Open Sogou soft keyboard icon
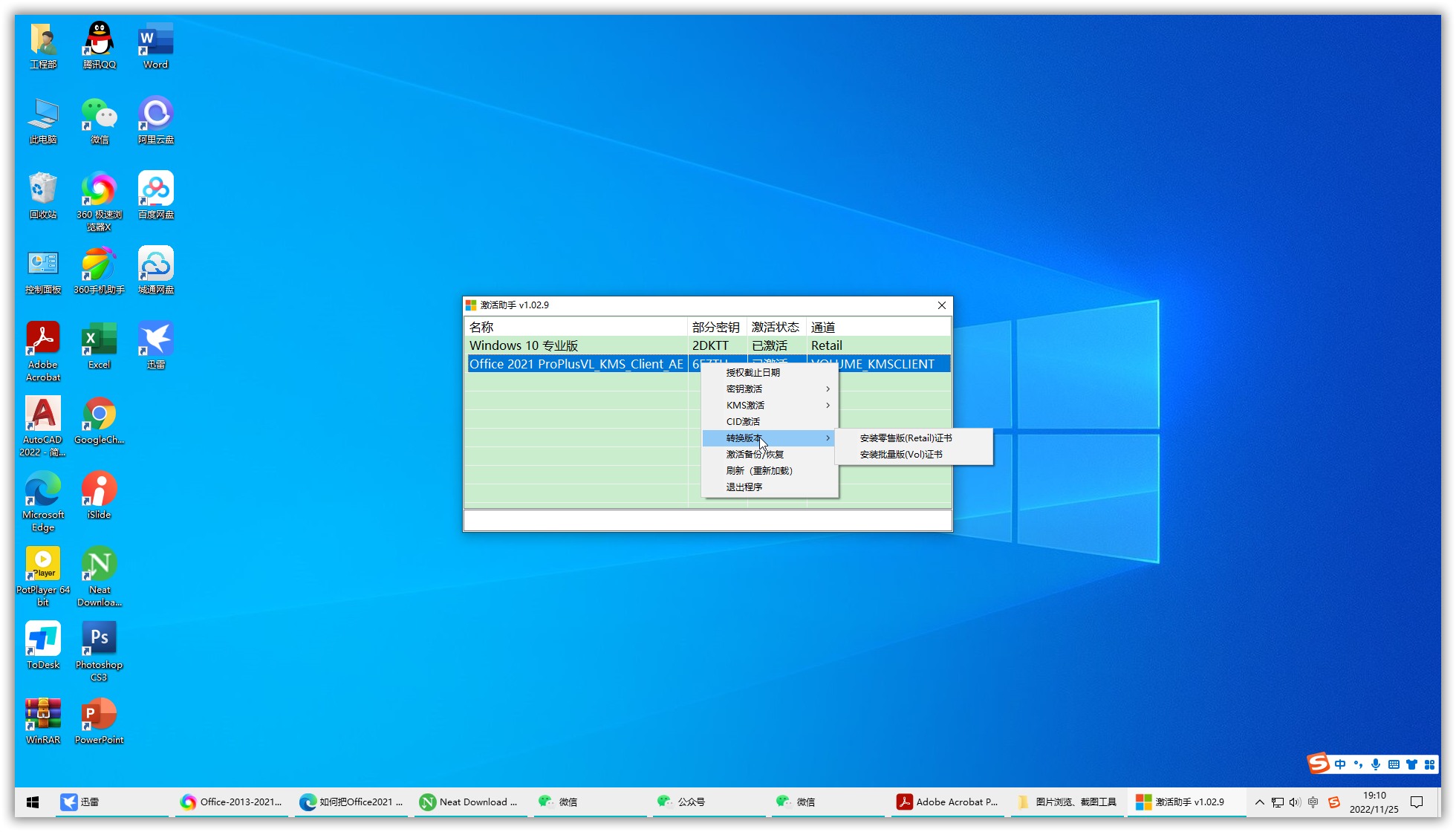This screenshot has width=1456, height=832. tap(1394, 764)
